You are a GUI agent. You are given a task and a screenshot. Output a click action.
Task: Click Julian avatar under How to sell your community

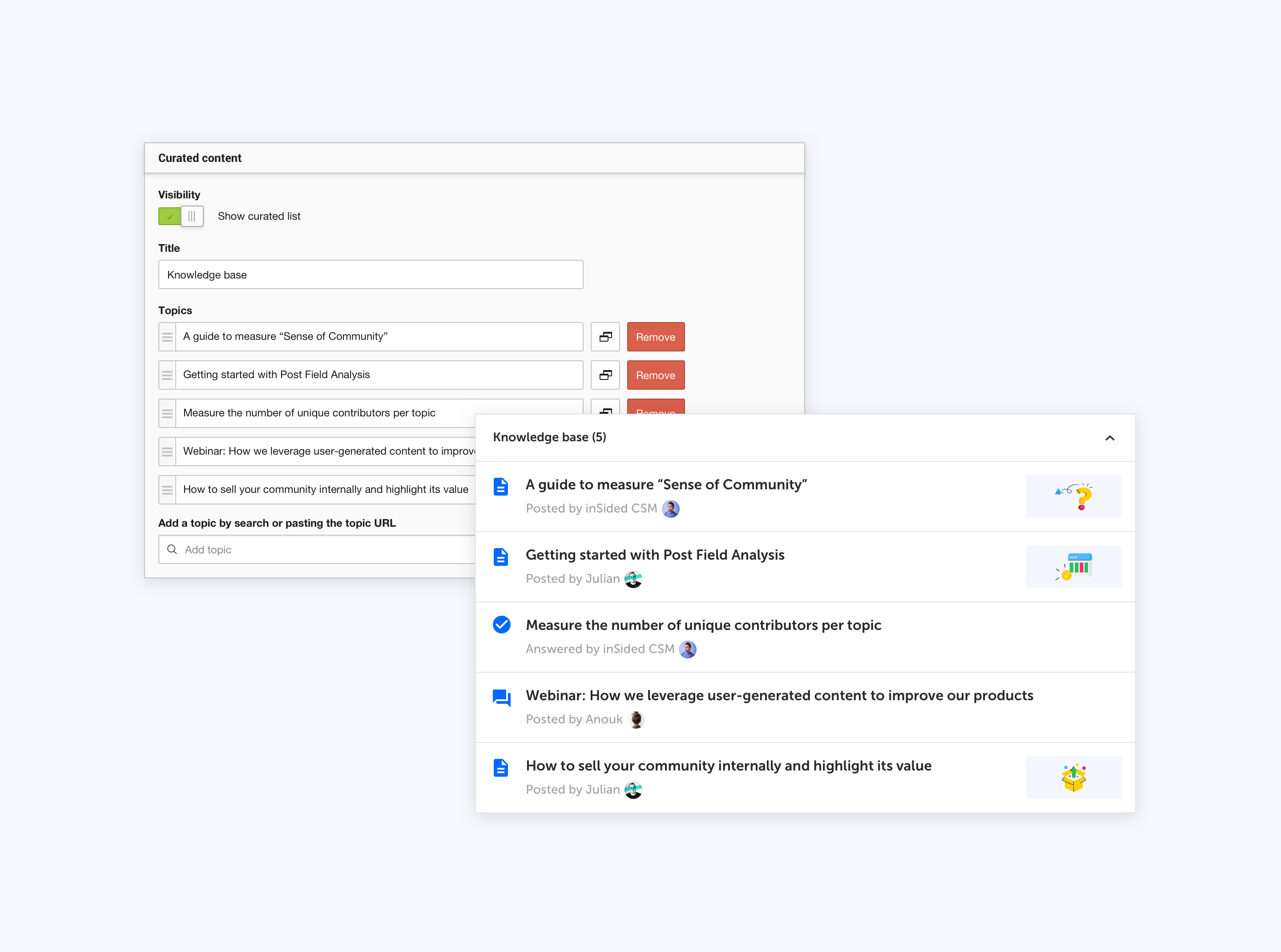click(633, 790)
